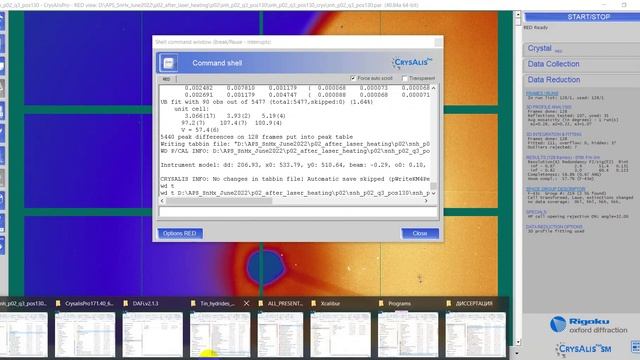Click the 'CRYSALIS INFO' output line
Screen dimensions: 640x360
(294, 179)
